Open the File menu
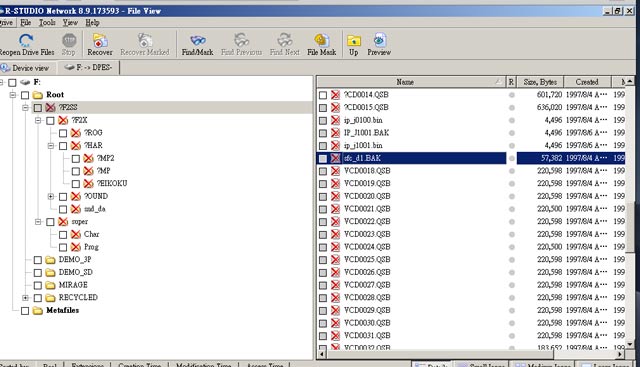Viewport: 640px width, 367px height. click(25, 22)
